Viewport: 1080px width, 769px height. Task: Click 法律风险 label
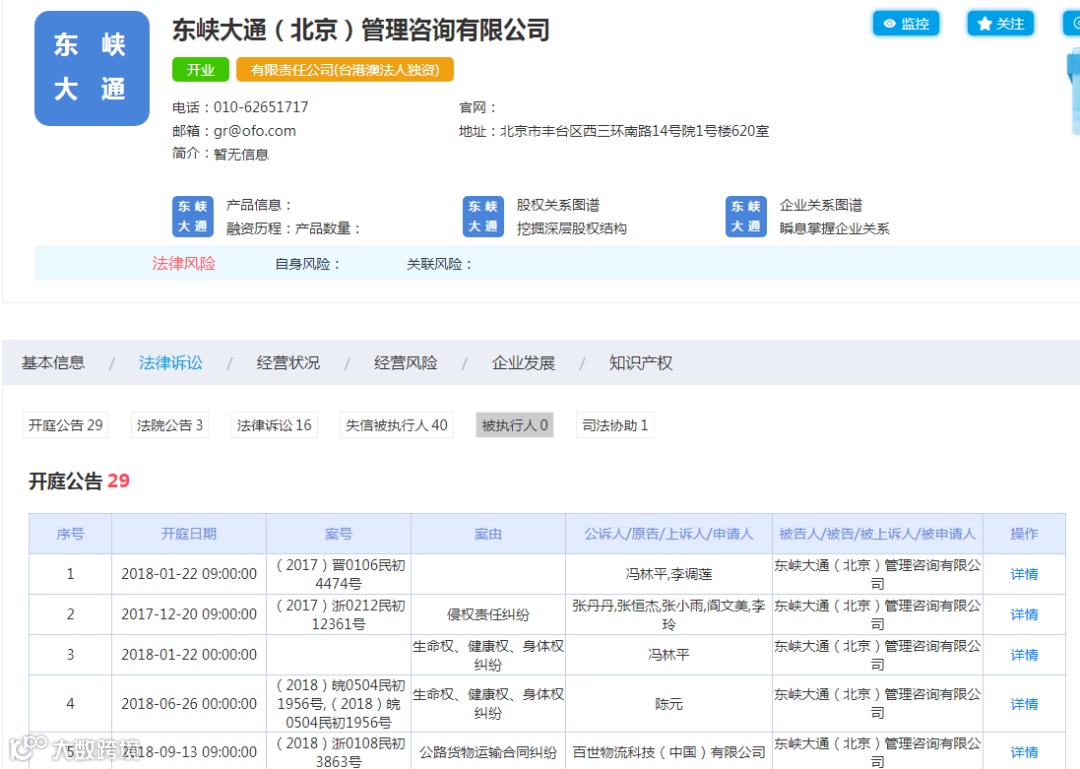(184, 263)
